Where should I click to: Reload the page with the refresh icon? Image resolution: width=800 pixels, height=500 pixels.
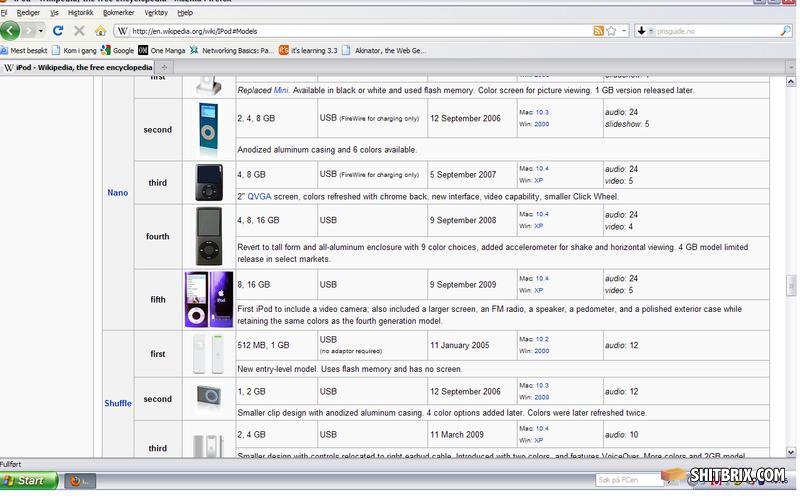click(x=58, y=31)
